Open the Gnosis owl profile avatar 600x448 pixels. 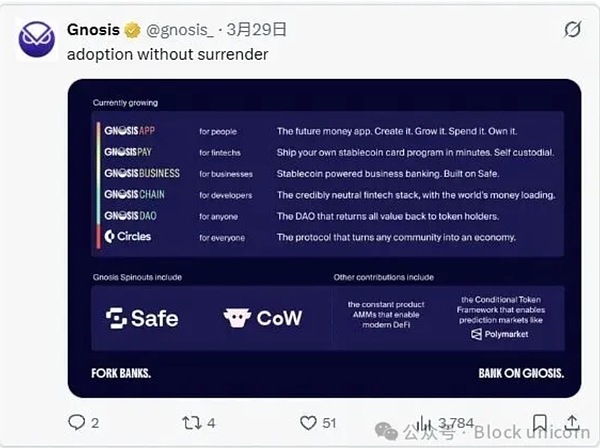point(36,39)
